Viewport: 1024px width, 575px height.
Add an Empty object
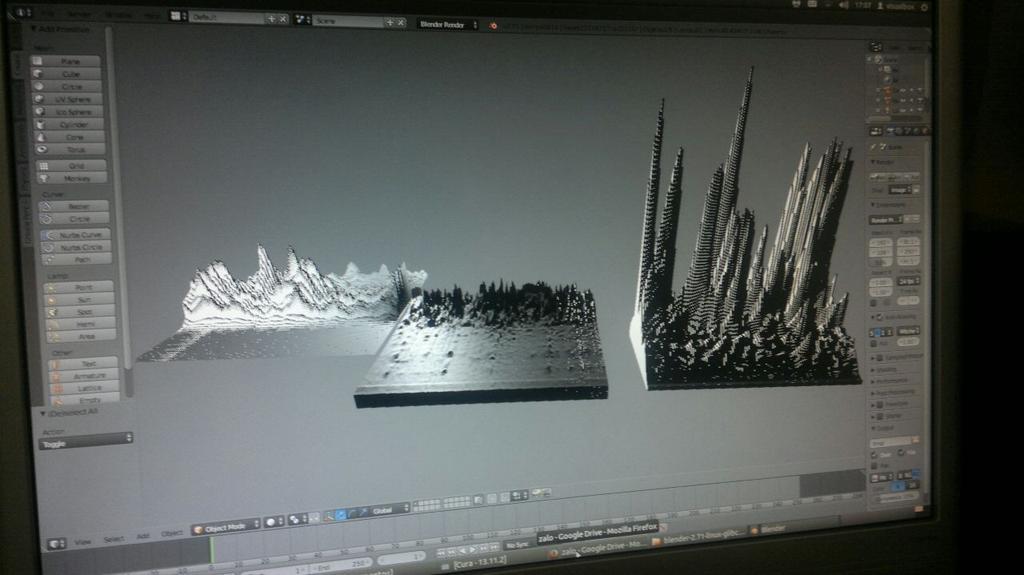(x=86, y=399)
